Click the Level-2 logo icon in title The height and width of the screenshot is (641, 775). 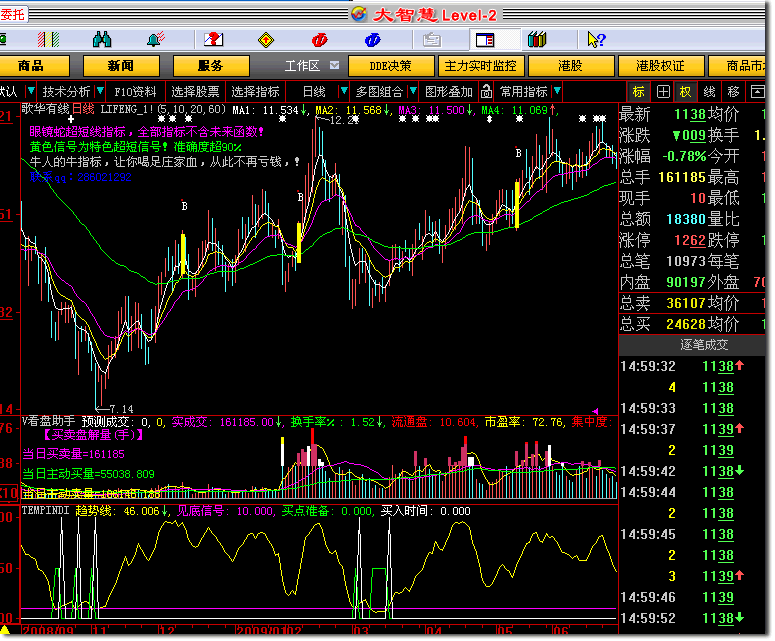point(359,14)
